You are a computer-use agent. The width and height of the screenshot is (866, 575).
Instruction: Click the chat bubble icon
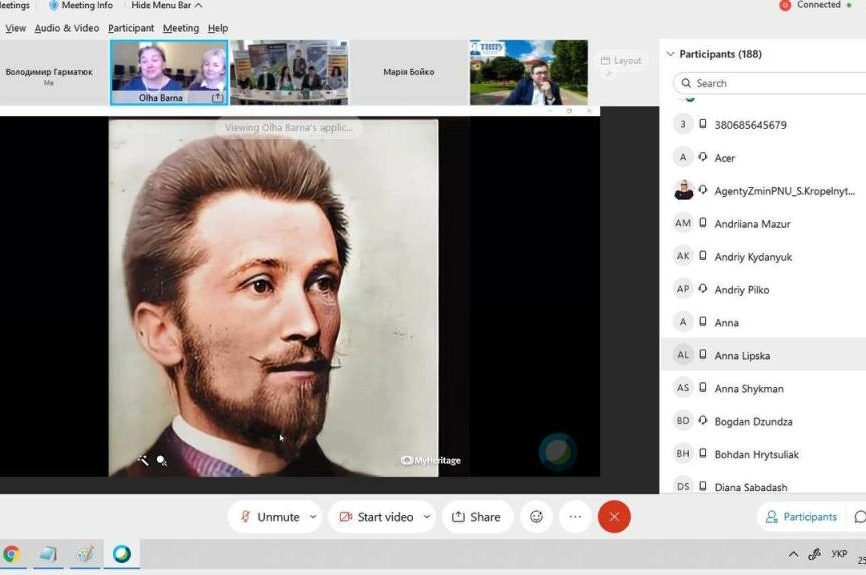coord(859,517)
